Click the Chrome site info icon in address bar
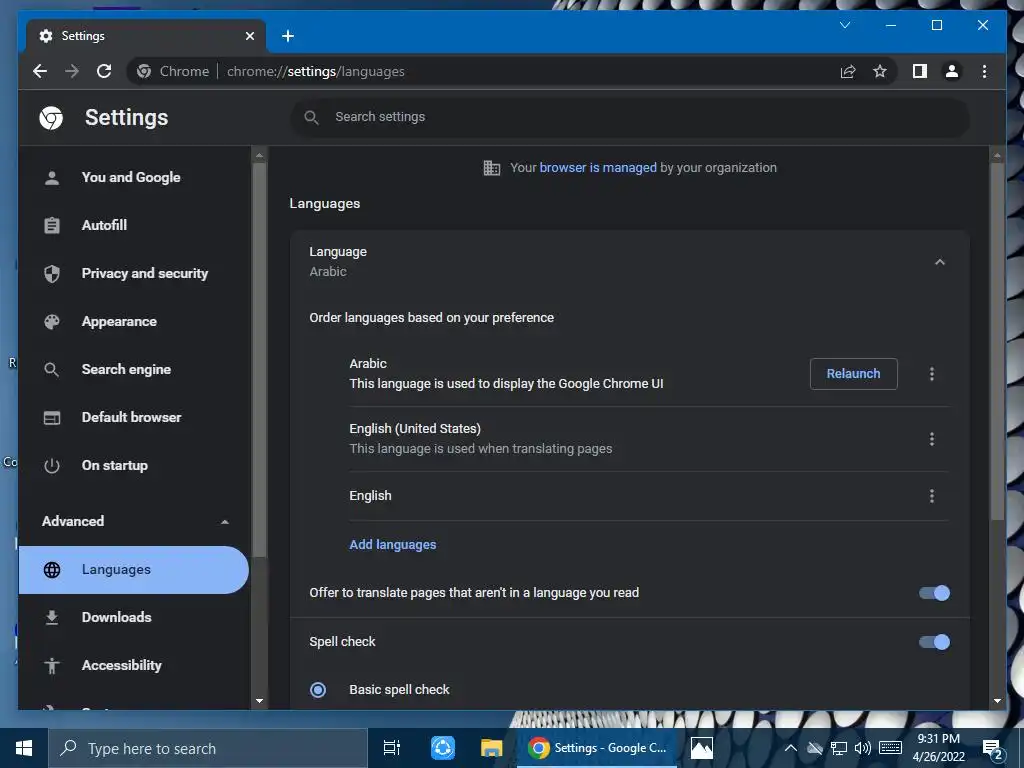Viewport: 1024px width, 768px height. [144, 71]
